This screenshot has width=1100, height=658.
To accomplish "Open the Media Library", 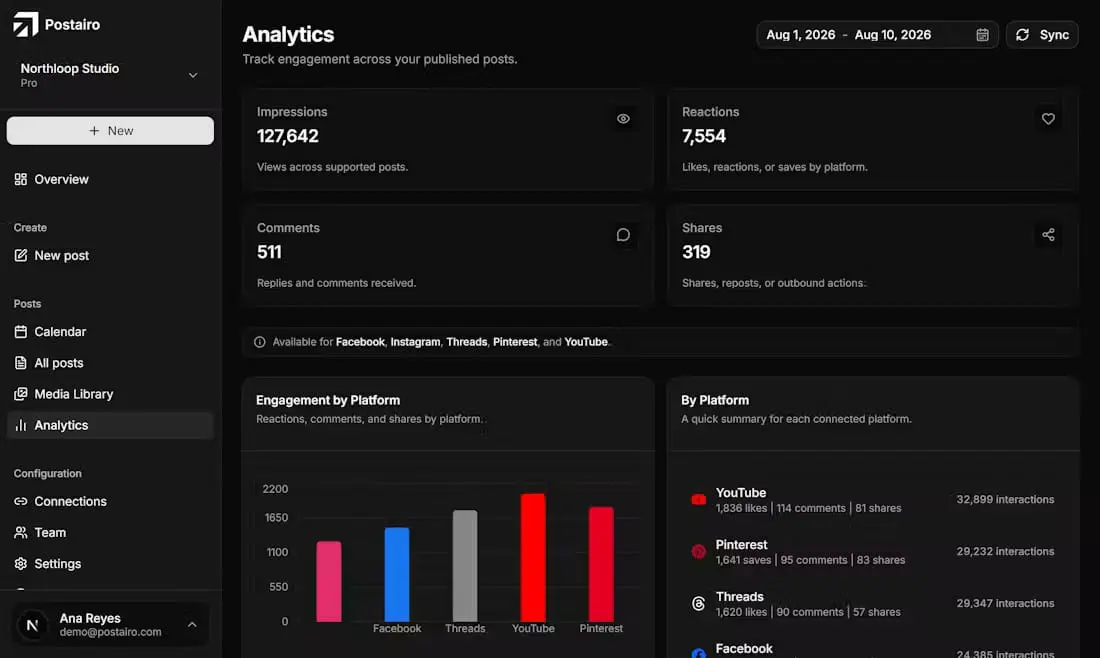I will click(x=110, y=394).
